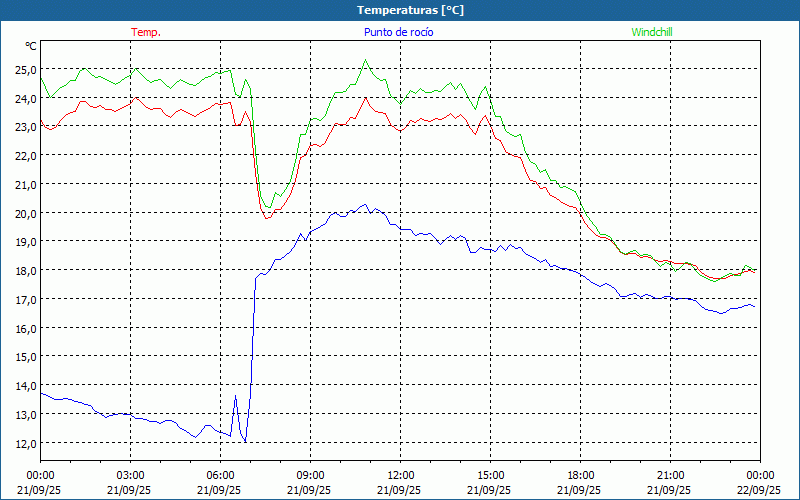800x500 pixels.
Task: Select the green "Windchill" legend label
Action: [x=651, y=32]
